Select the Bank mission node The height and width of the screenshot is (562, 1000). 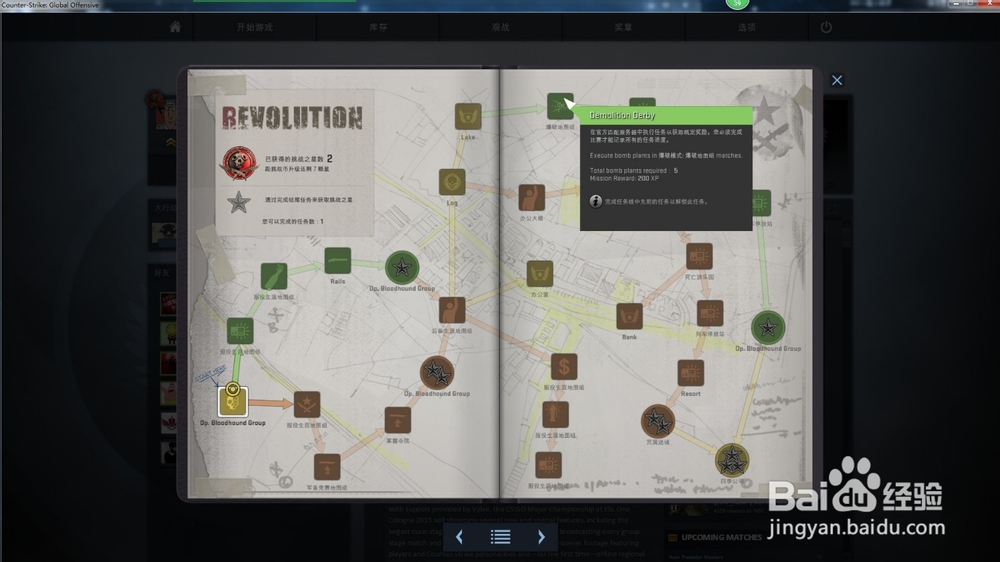(629, 317)
